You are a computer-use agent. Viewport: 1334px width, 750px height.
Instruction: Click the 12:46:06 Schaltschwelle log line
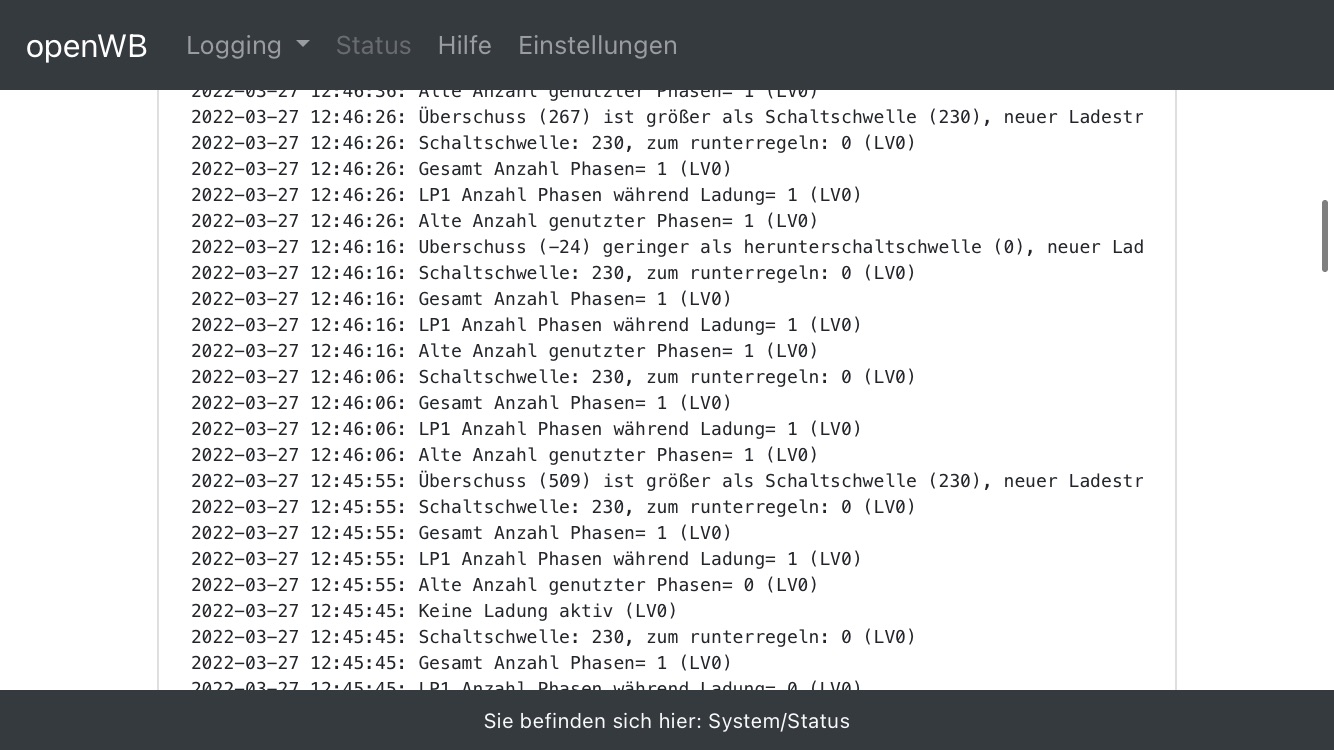tap(553, 377)
